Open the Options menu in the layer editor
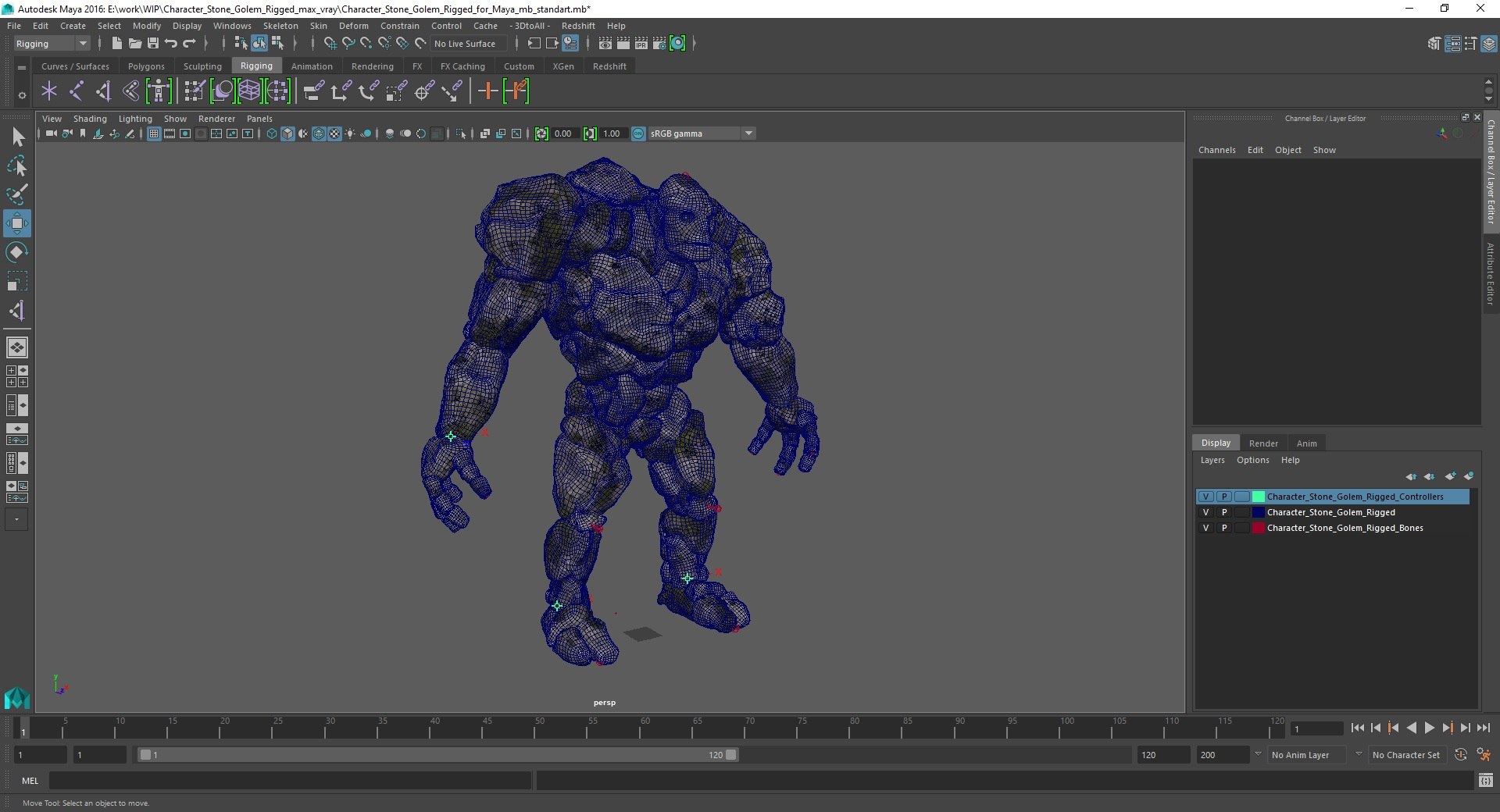Image resolution: width=1500 pixels, height=812 pixels. tap(1252, 460)
